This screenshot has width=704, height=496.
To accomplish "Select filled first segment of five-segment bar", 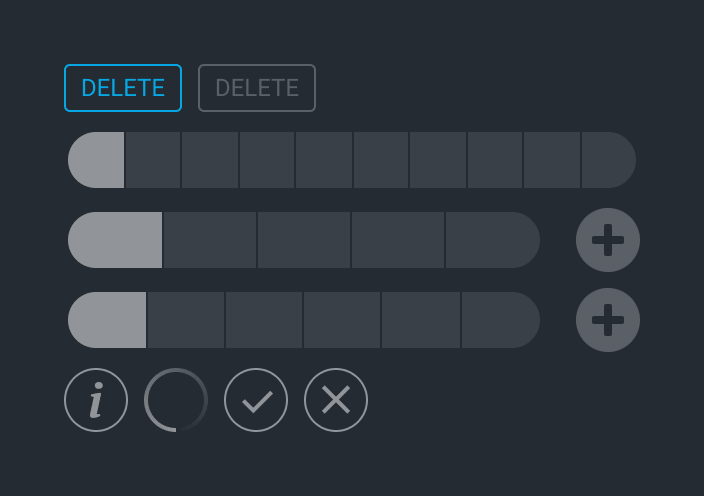I will tap(115, 240).
